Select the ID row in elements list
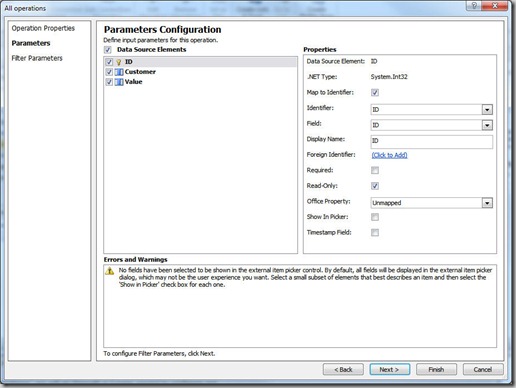This screenshot has width=516, height=388. pos(200,62)
